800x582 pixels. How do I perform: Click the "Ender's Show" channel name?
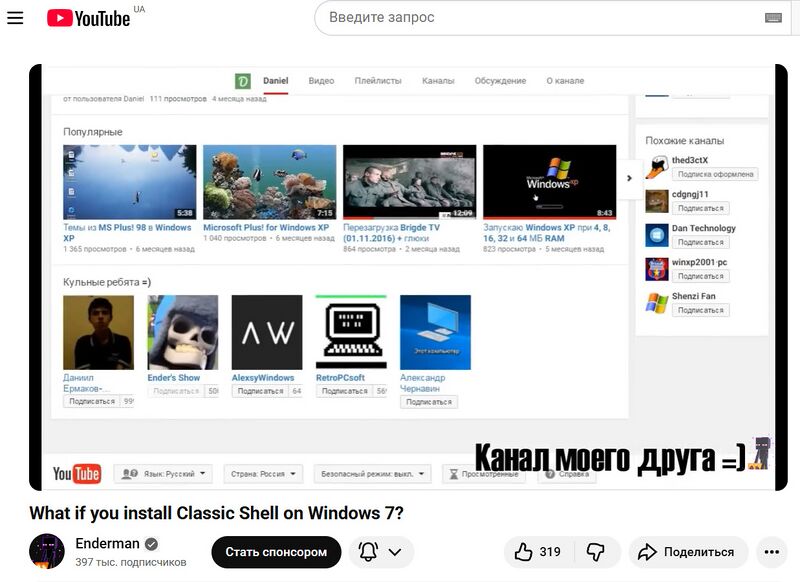pyautogui.click(x=173, y=377)
